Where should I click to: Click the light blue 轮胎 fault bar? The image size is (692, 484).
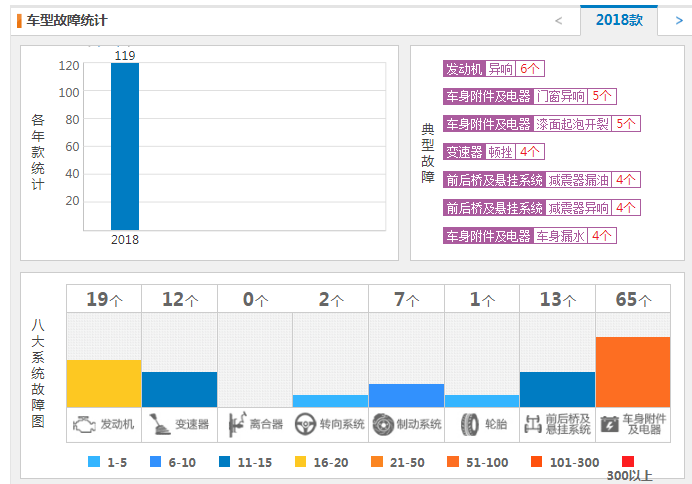point(482,401)
